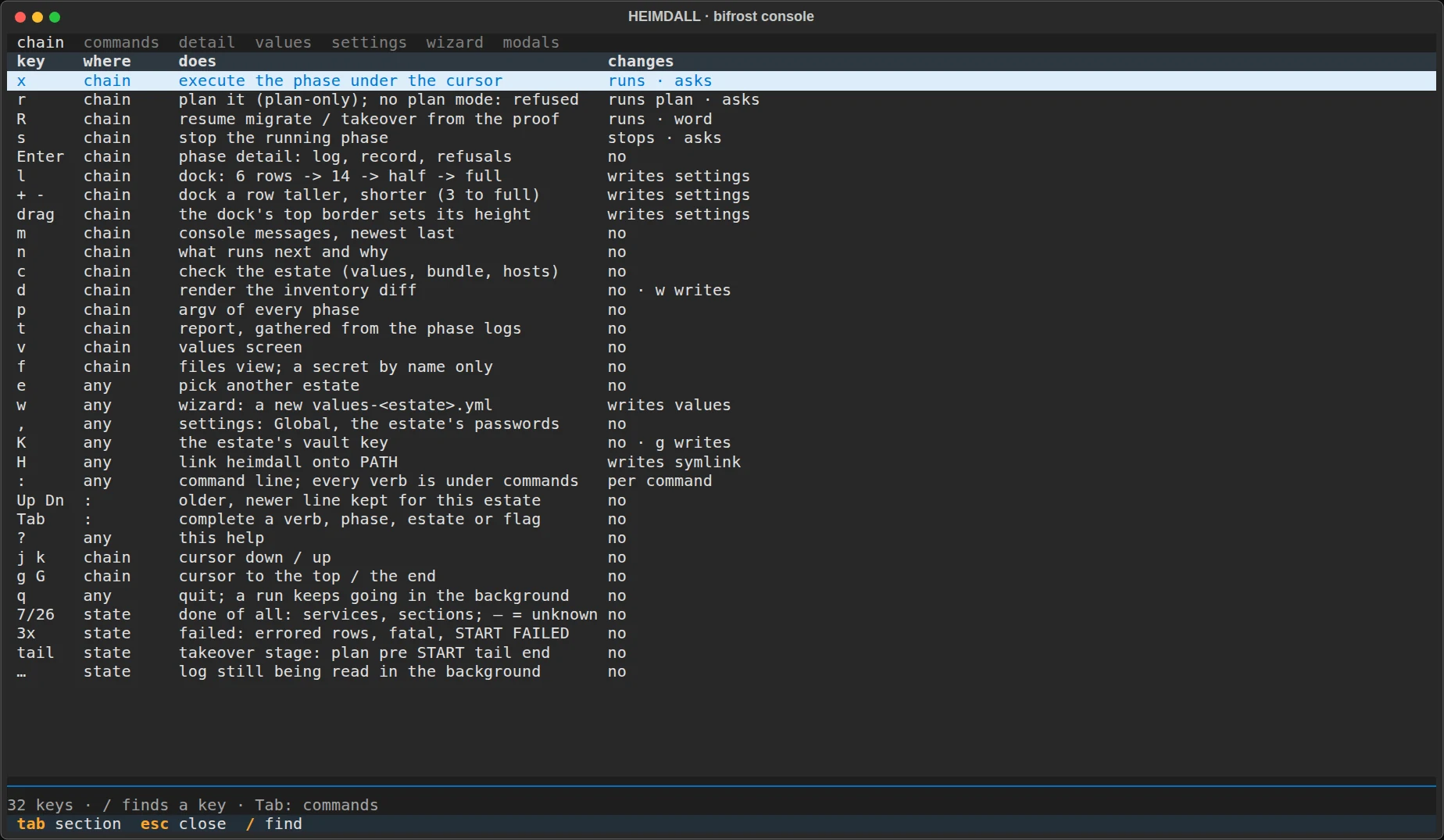
Task: Click row 'what runs next and why'
Action: coord(721,252)
